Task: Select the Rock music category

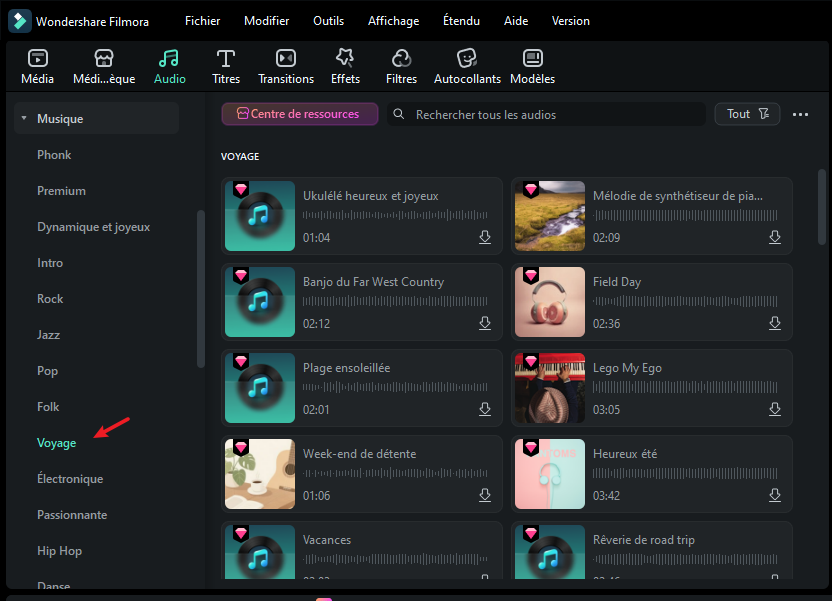Action: (50, 298)
